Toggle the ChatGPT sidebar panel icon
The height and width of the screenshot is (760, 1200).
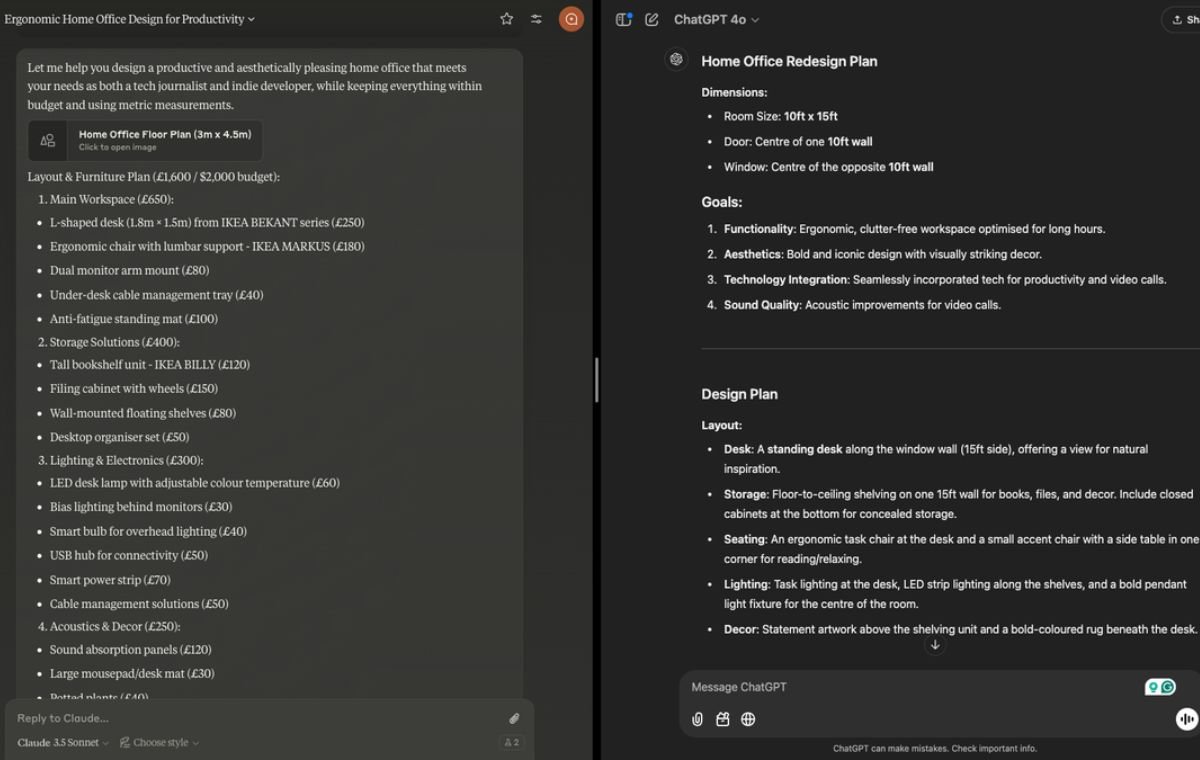622,18
